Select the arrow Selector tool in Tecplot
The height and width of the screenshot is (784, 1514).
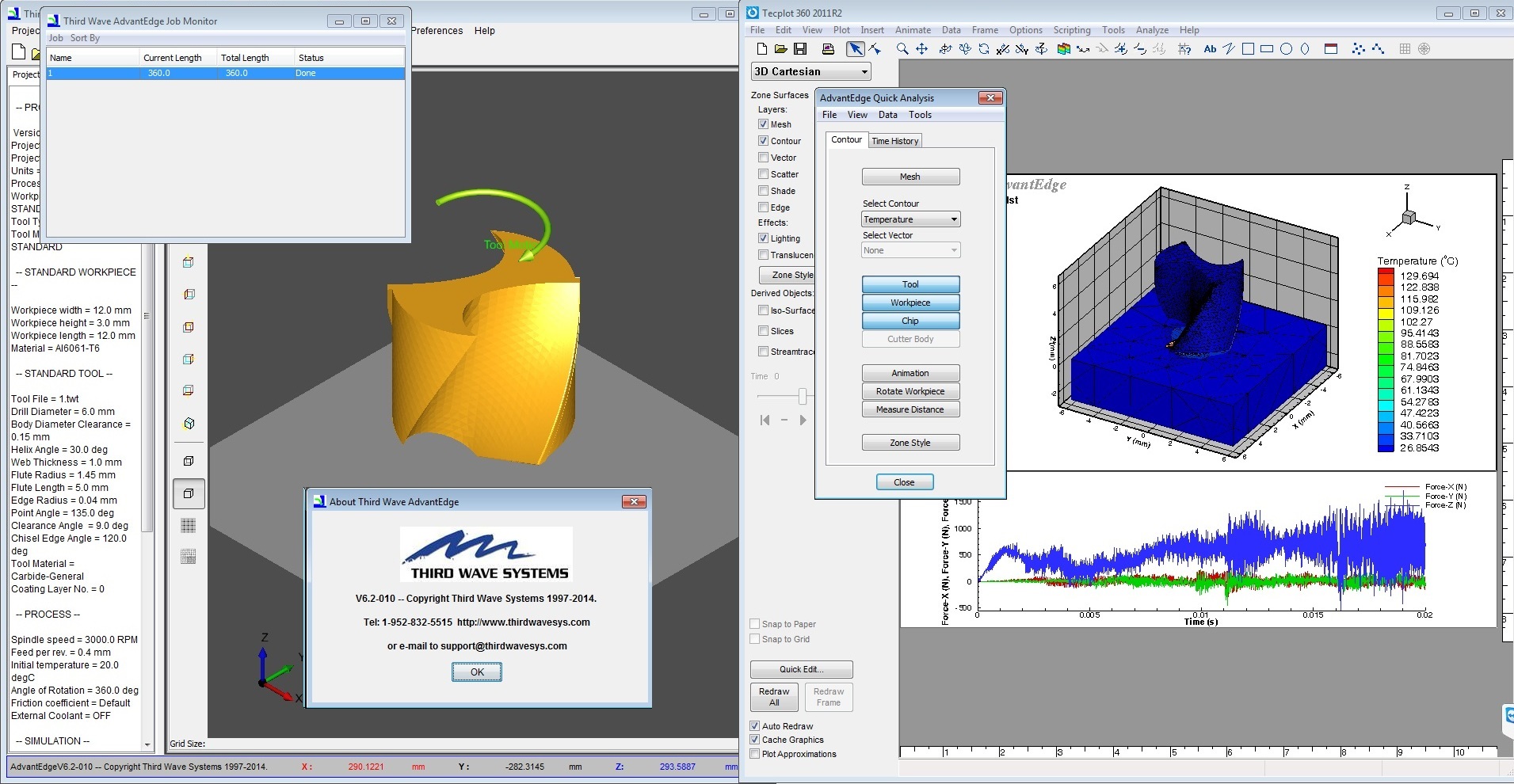(x=855, y=49)
